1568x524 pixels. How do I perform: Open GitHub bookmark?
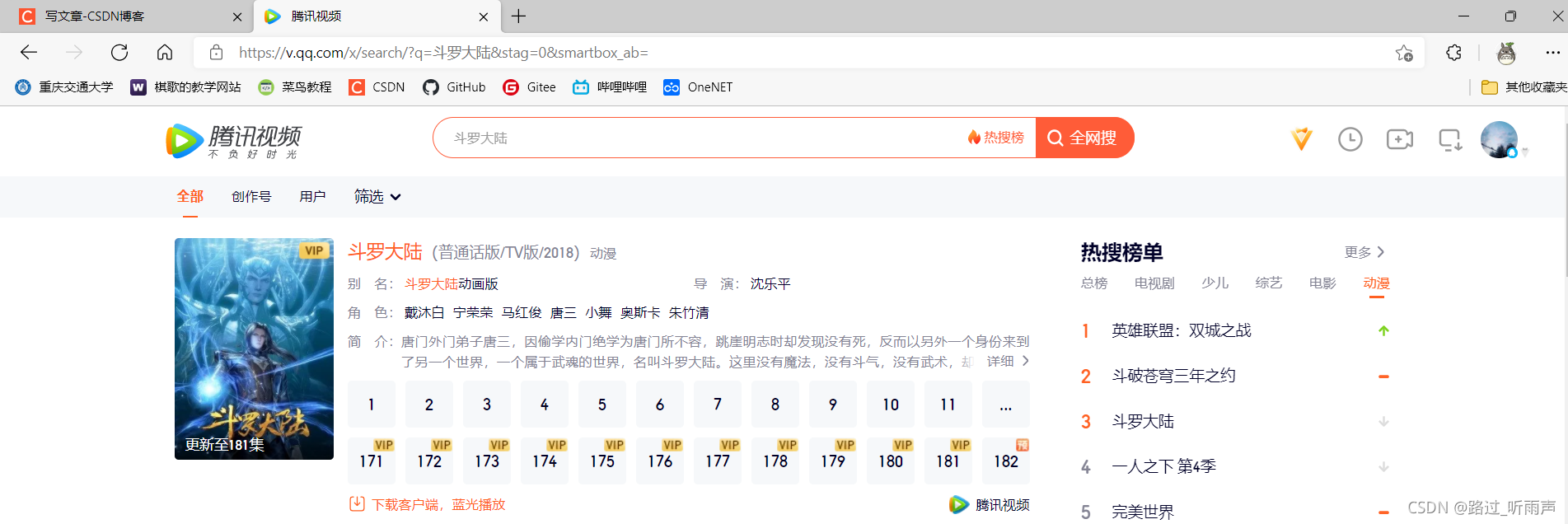[454, 87]
